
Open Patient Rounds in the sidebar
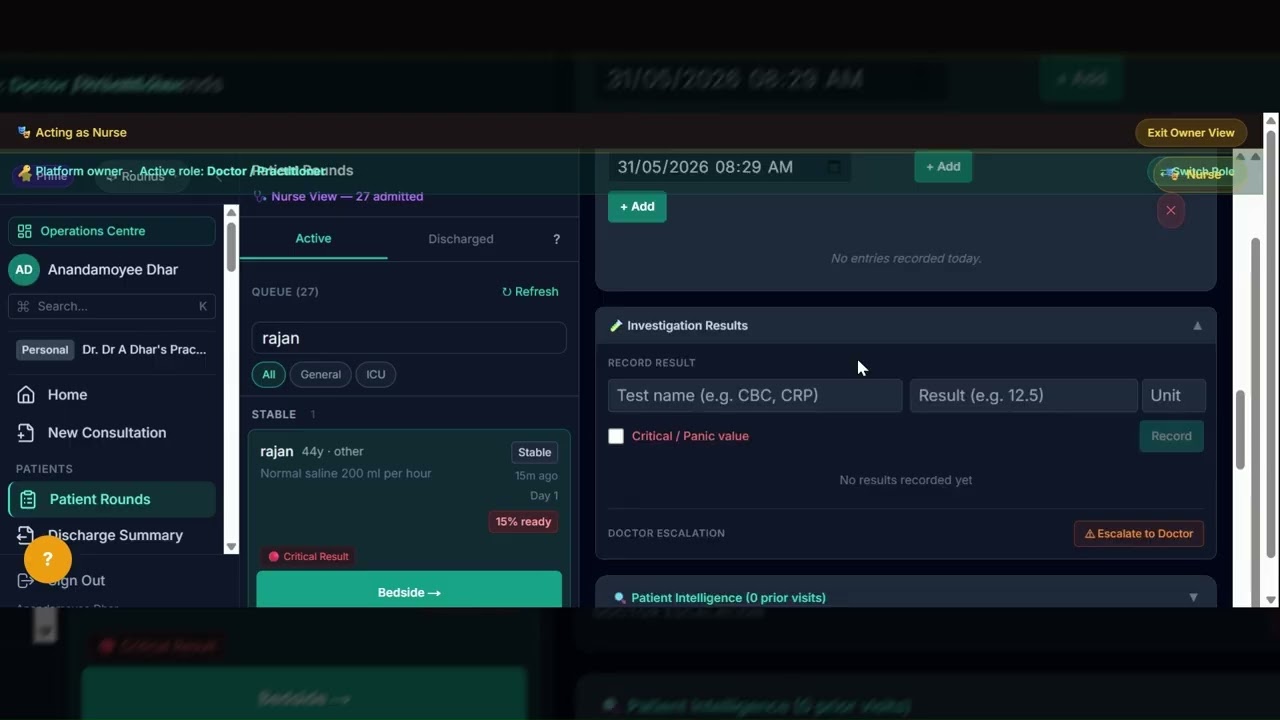tap(112, 500)
